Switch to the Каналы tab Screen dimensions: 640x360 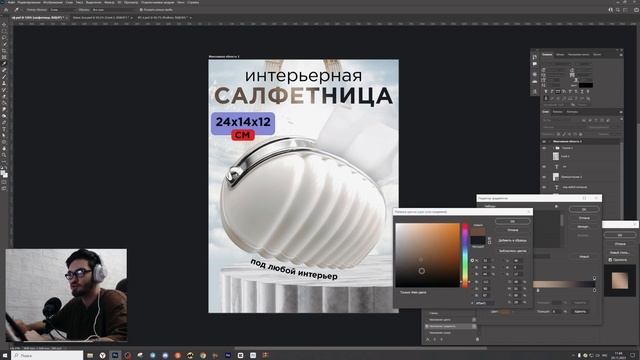click(x=557, y=112)
